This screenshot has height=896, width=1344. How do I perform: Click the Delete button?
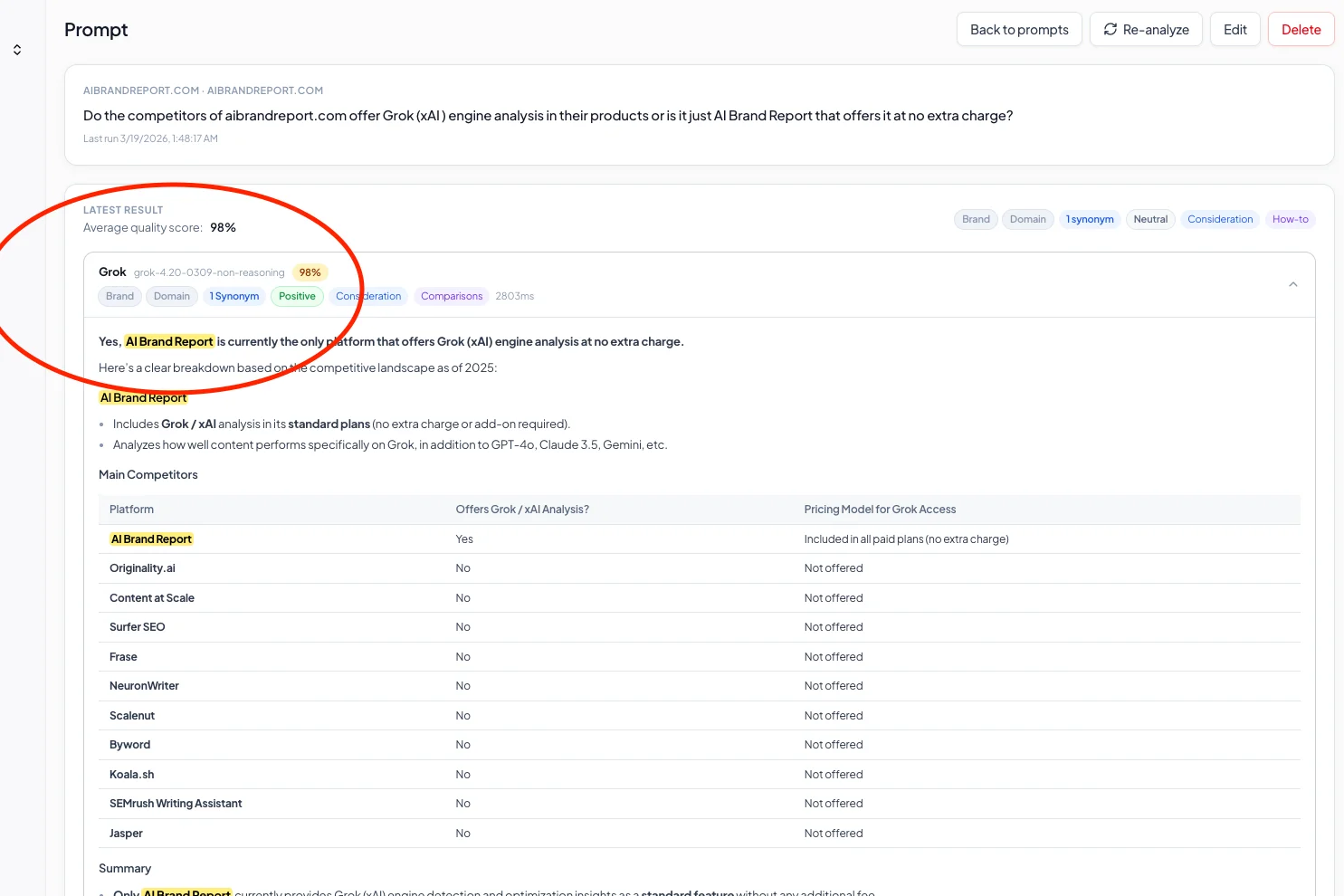point(1301,30)
